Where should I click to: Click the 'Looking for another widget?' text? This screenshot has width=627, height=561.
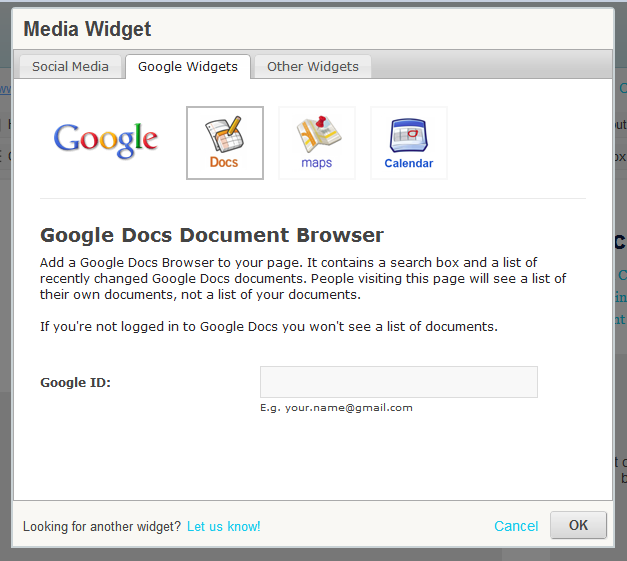coord(102,526)
